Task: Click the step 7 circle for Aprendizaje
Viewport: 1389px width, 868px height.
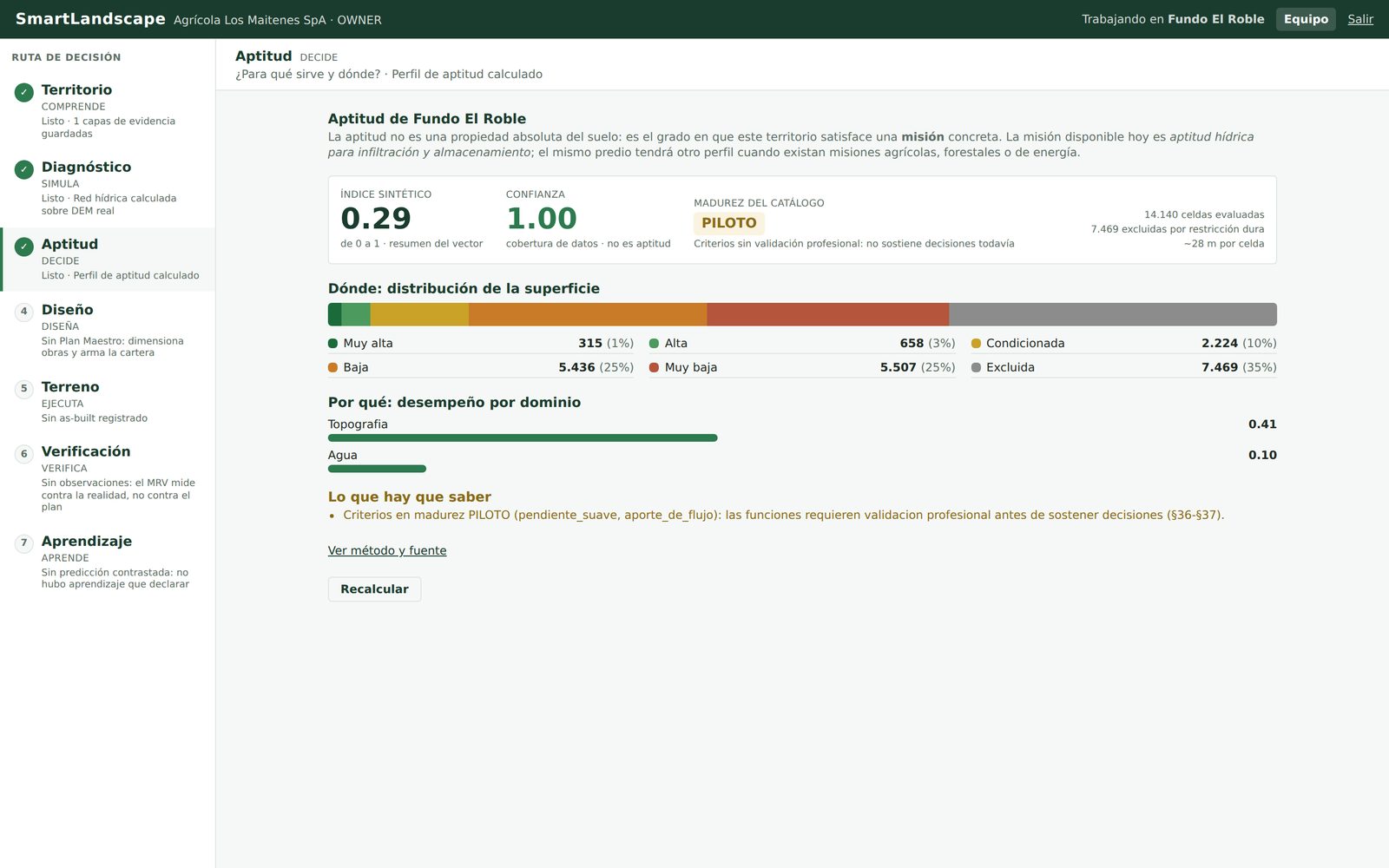Action: (x=24, y=543)
